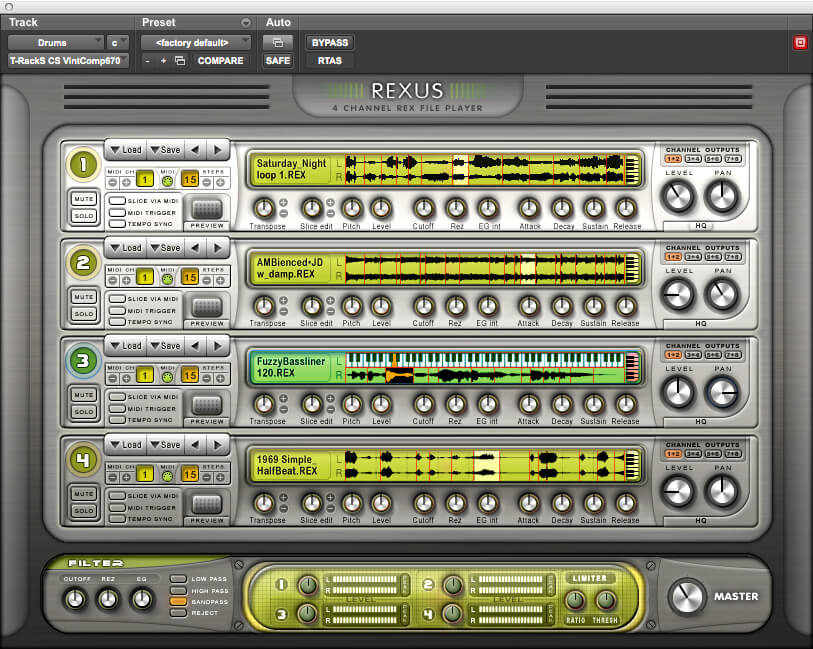813x649 pixels.
Task: Open the Save menu for channel 1
Action: coord(165,150)
